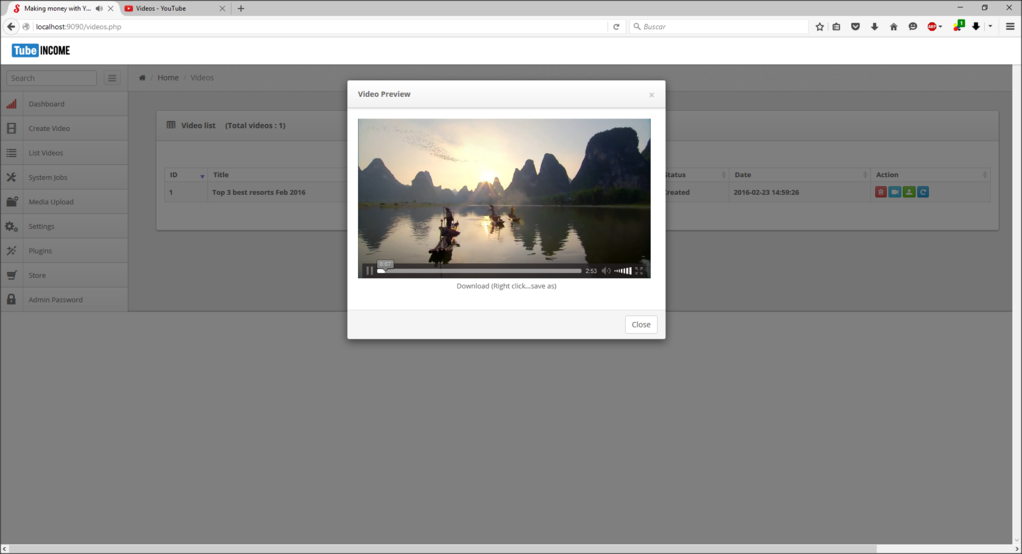Open Media Upload in the sidebar
Screen dimensions: 1022x554
pyautogui.click(x=64, y=202)
